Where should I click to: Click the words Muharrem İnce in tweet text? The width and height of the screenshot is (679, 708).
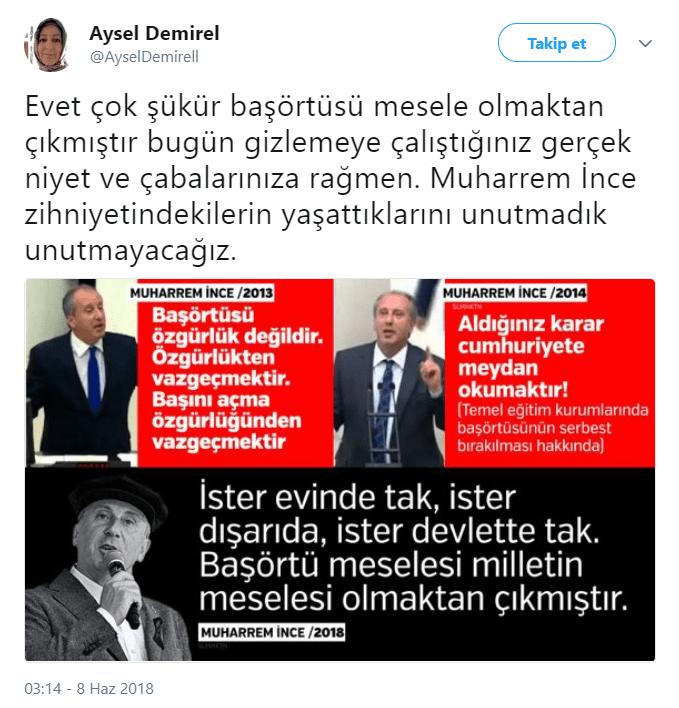click(x=533, y=178)
